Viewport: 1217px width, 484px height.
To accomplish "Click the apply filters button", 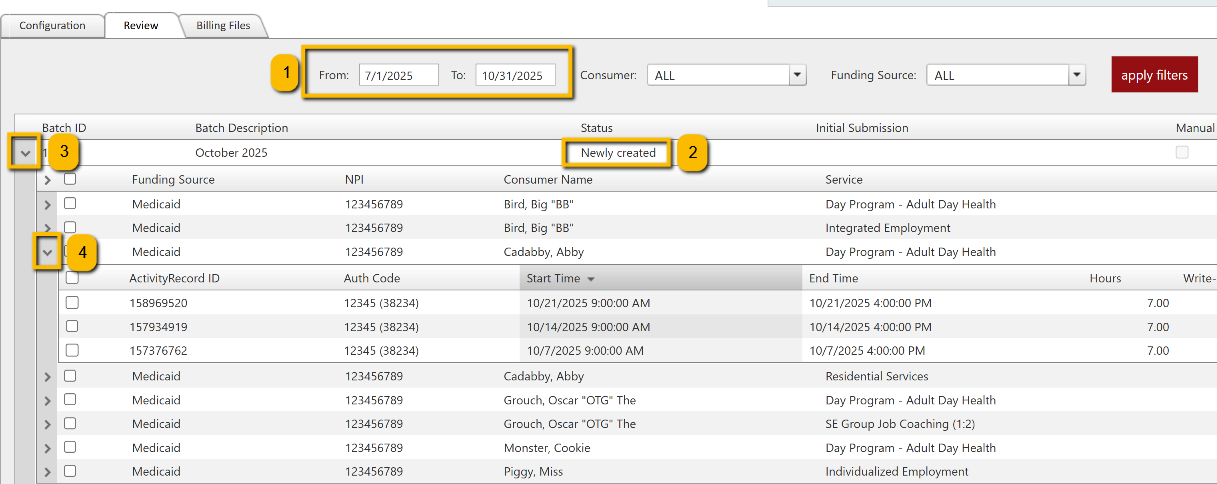I will [1154, 75].
